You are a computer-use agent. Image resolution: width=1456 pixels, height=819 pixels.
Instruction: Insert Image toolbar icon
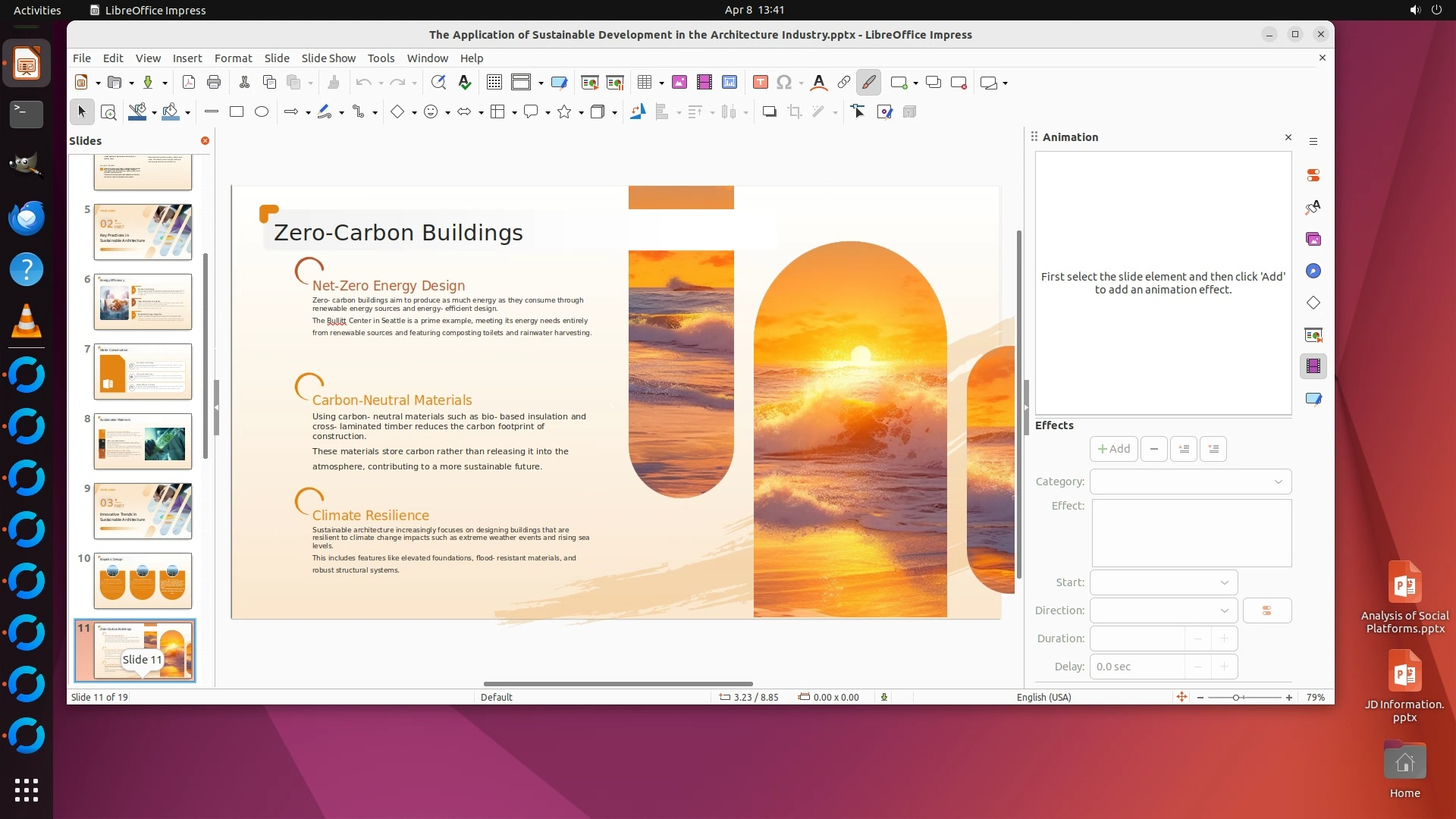(x=679, y=83)
